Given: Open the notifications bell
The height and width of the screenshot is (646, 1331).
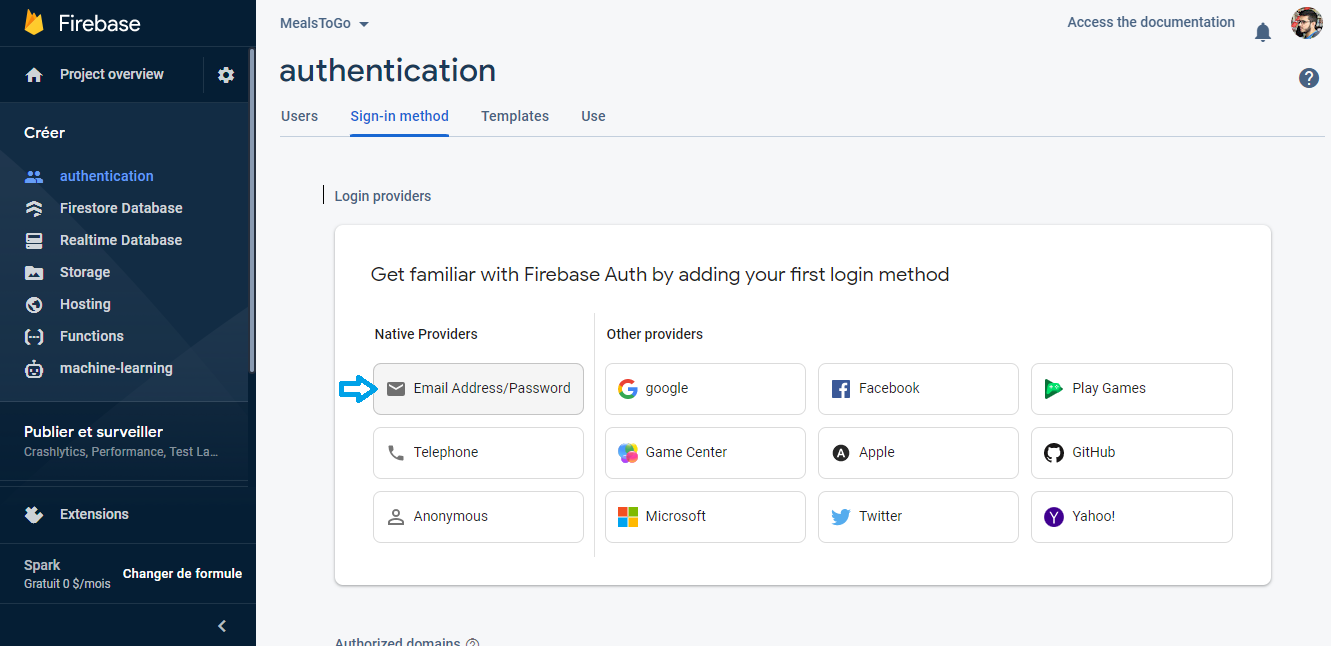Looking at the screenshot, I should 1263,33.
